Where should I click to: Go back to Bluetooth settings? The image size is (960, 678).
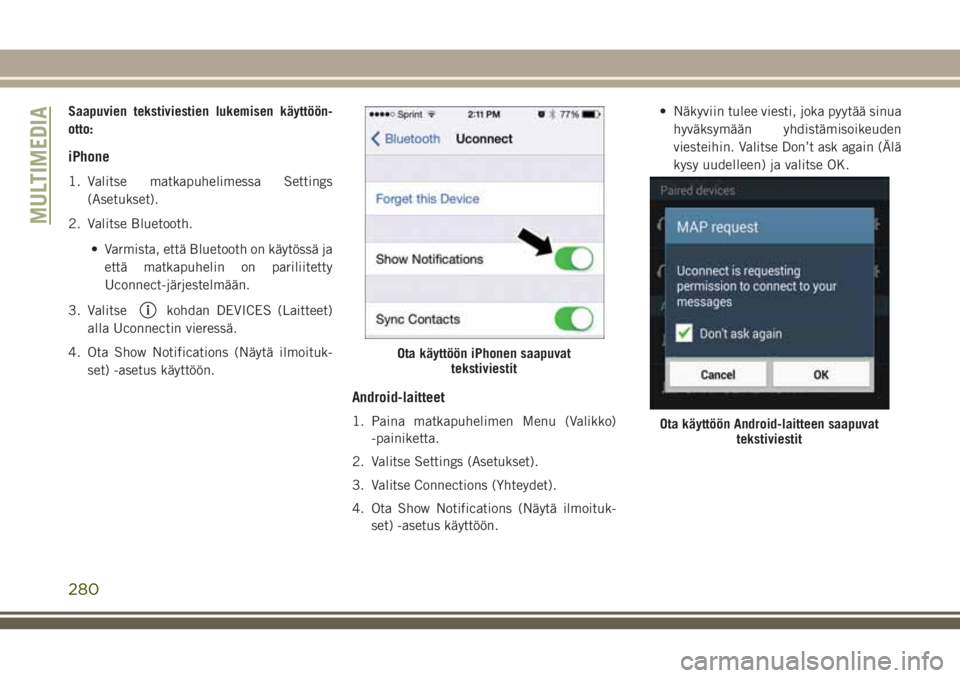pos(405,139)
